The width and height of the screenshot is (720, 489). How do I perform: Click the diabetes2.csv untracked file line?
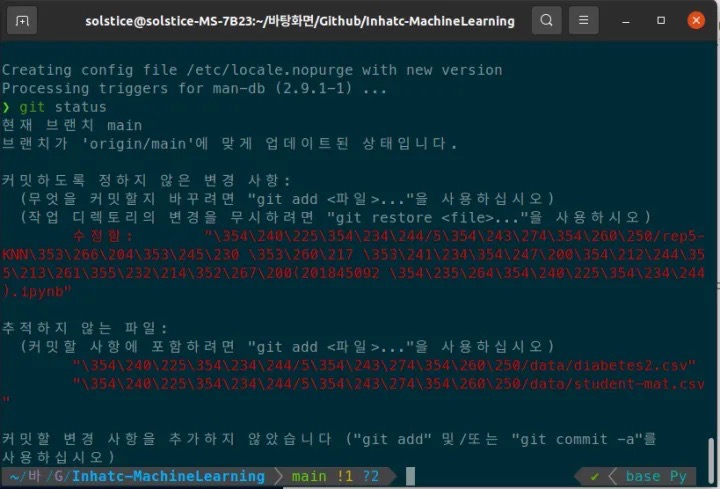[x=384, y=365]
